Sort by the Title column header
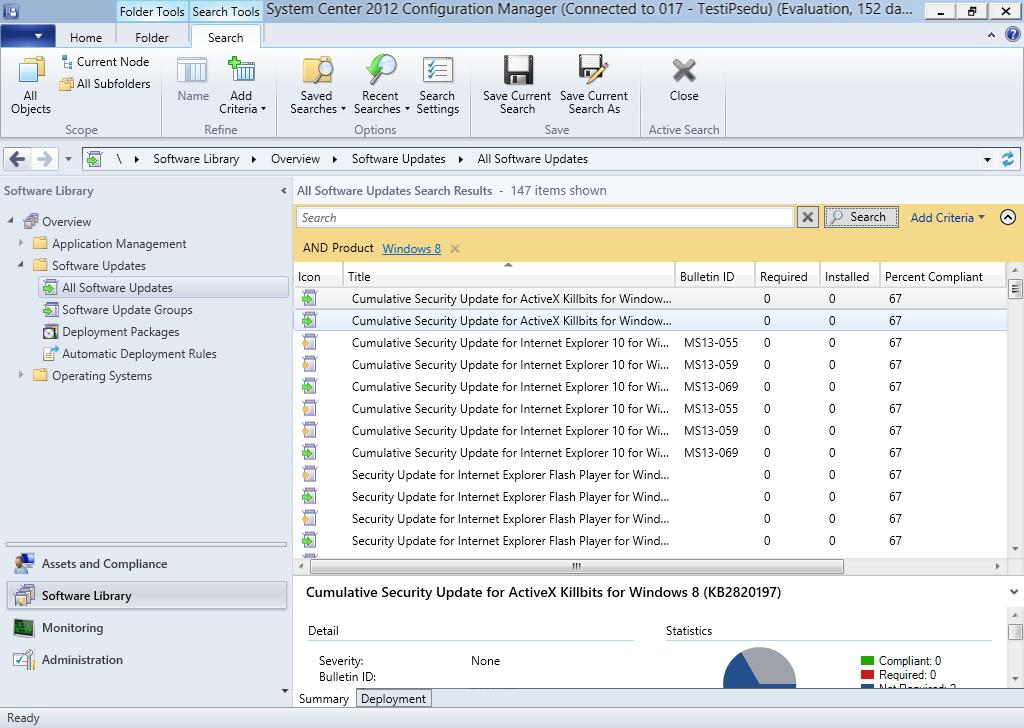This screenshot has height=728, width=1024. tap(508, 276)
